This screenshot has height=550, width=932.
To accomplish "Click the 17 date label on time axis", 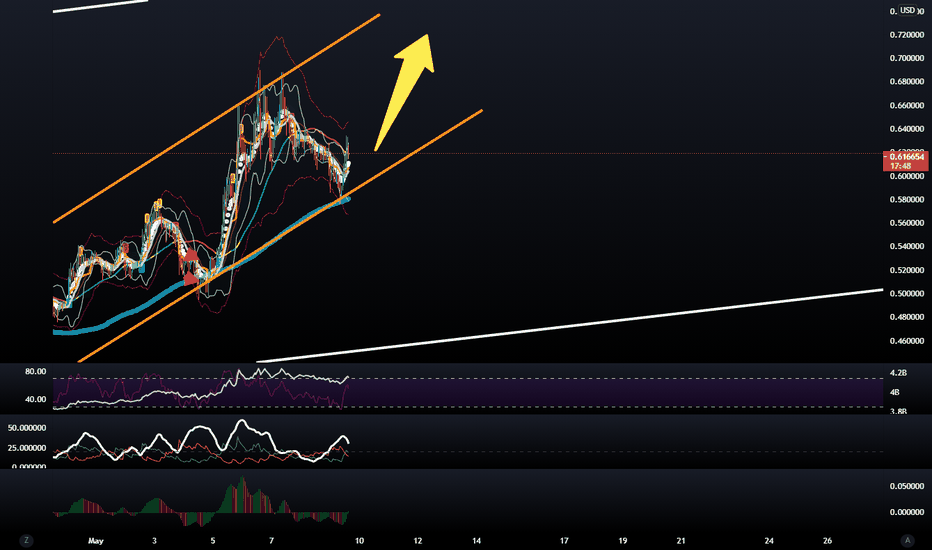I will click(x=564, y=540).
